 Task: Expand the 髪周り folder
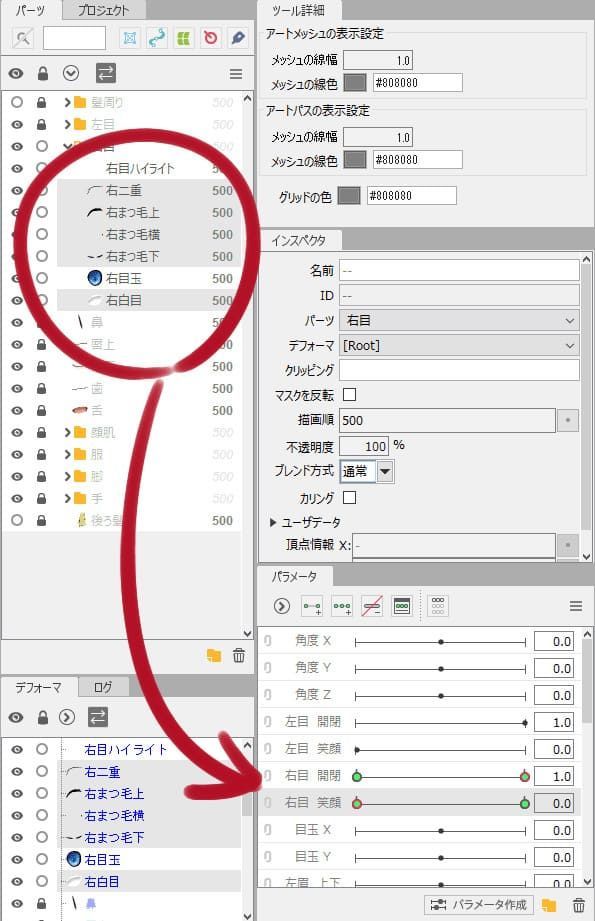click(67, 102)
